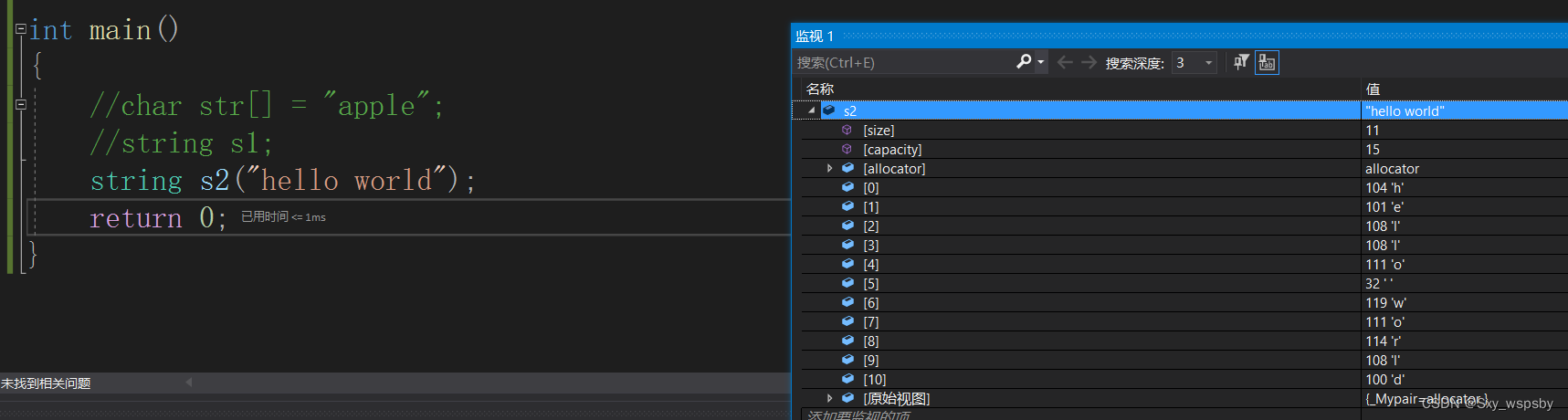
Task: Click the cube icon for element [8]
Action: [x=847, y=341]
